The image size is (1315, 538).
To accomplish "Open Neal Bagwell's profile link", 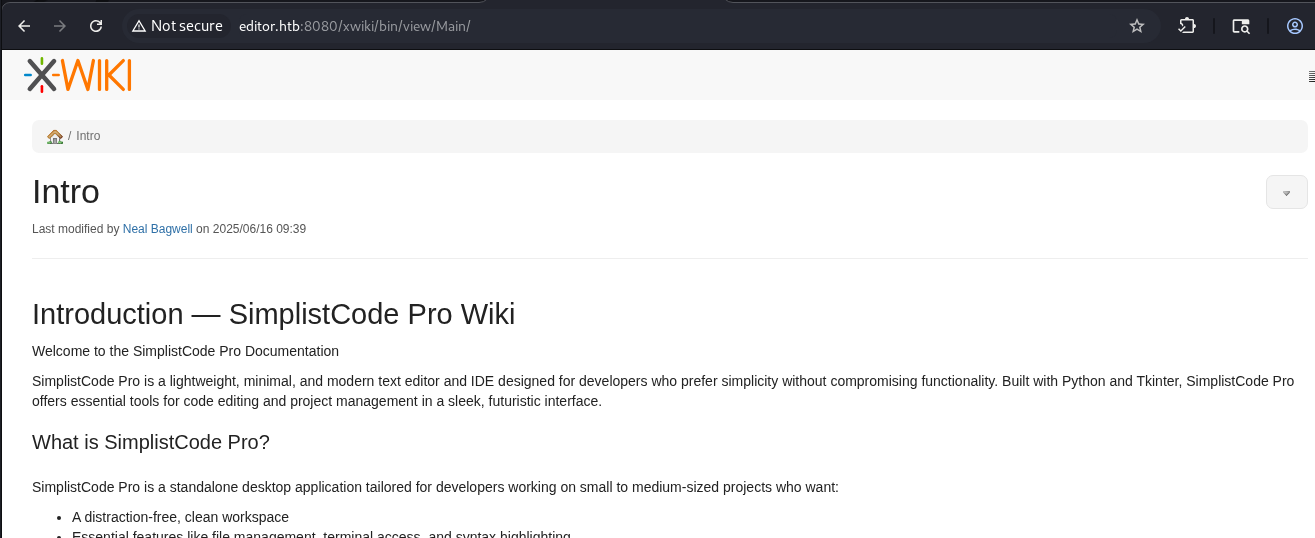I will (157, 229).
